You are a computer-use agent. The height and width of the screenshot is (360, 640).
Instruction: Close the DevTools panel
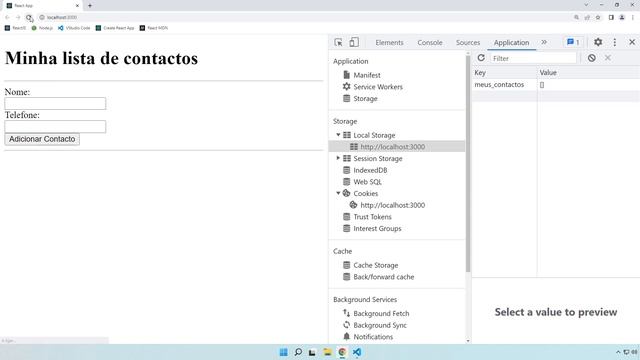tap(632, 42)
